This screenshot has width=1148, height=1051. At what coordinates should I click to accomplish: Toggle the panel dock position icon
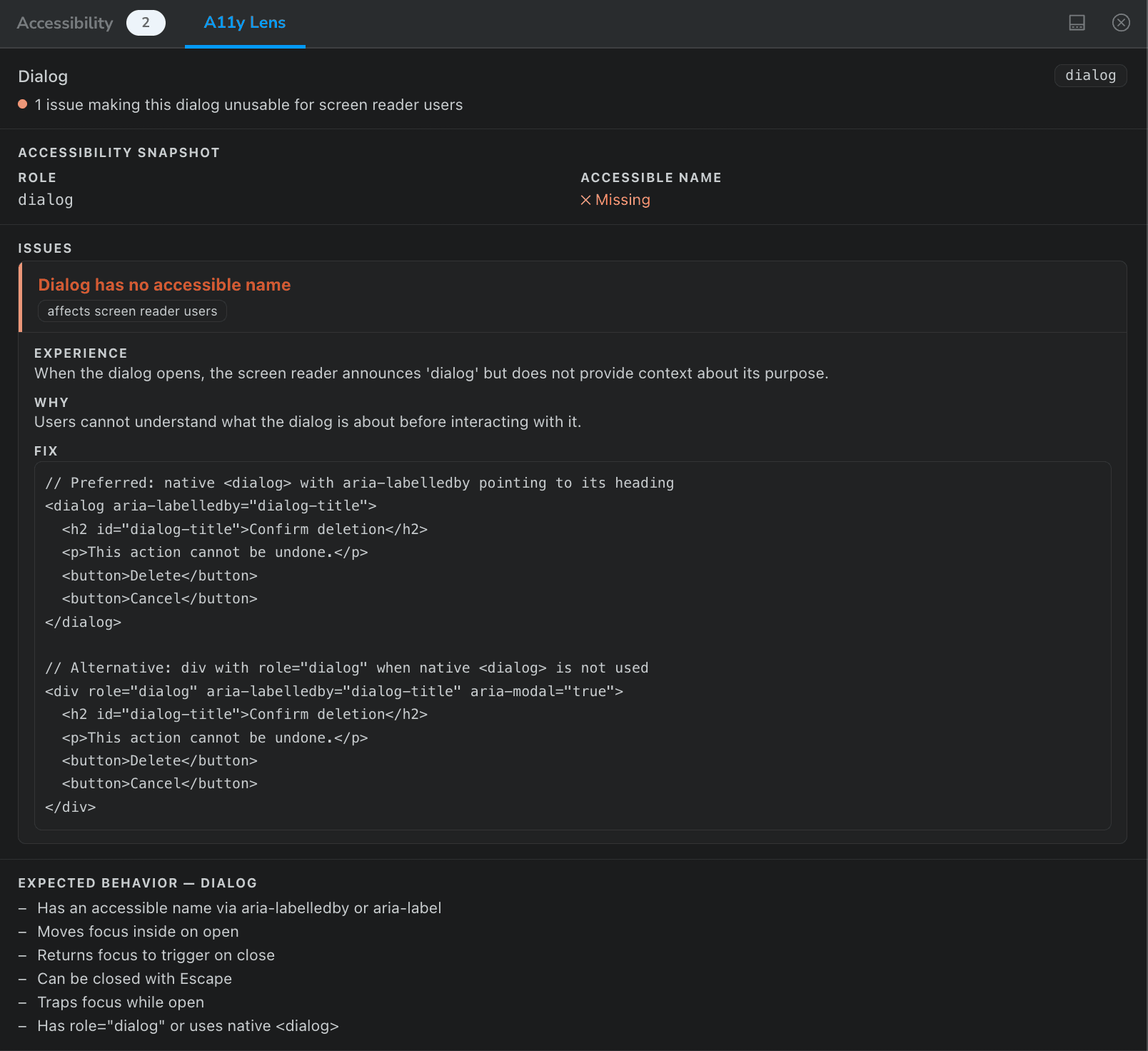click(1077, 23)
